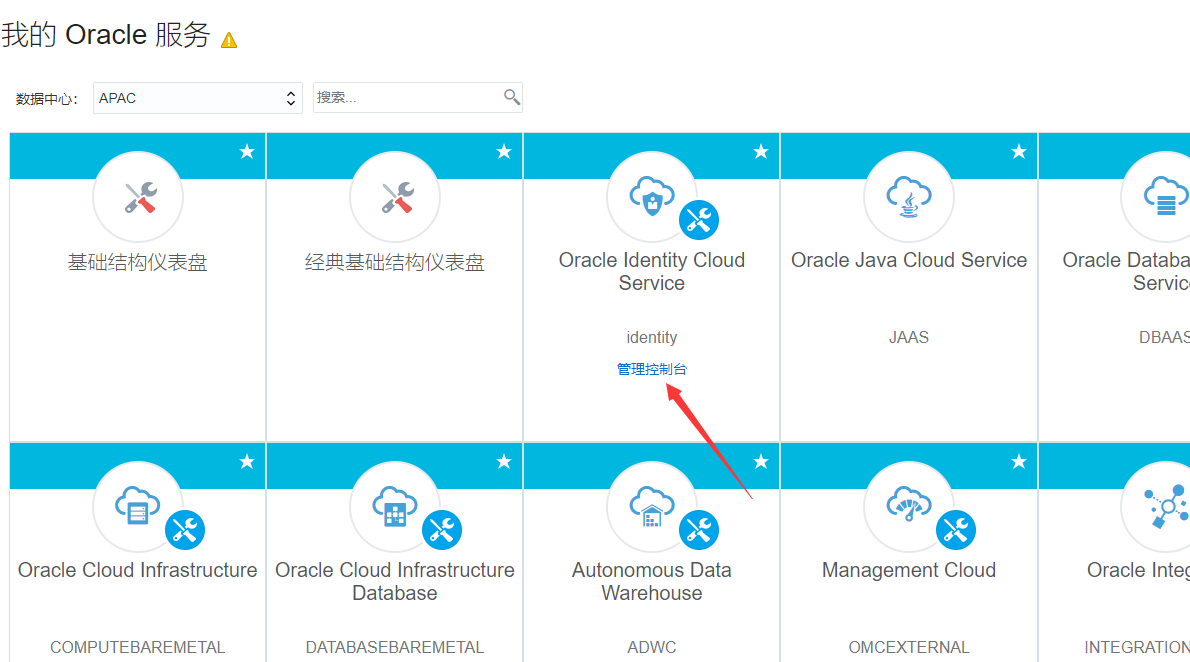Open the Autonomous Data Warehouse title
The height and width of the screenshot is (662, 1190).
pos(652,581)
